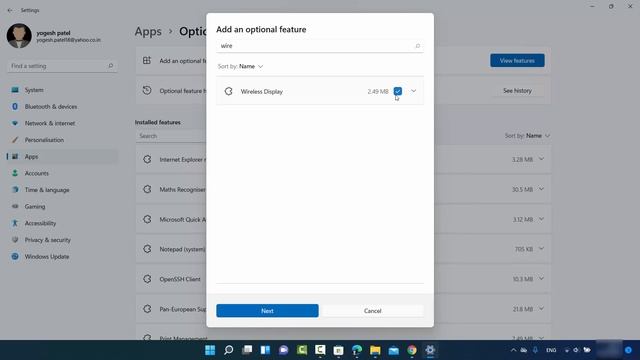The height and width of the screenshot is (360, 640).
Task: Expand Wireless Display details chevron
Action: pos(413,91)
